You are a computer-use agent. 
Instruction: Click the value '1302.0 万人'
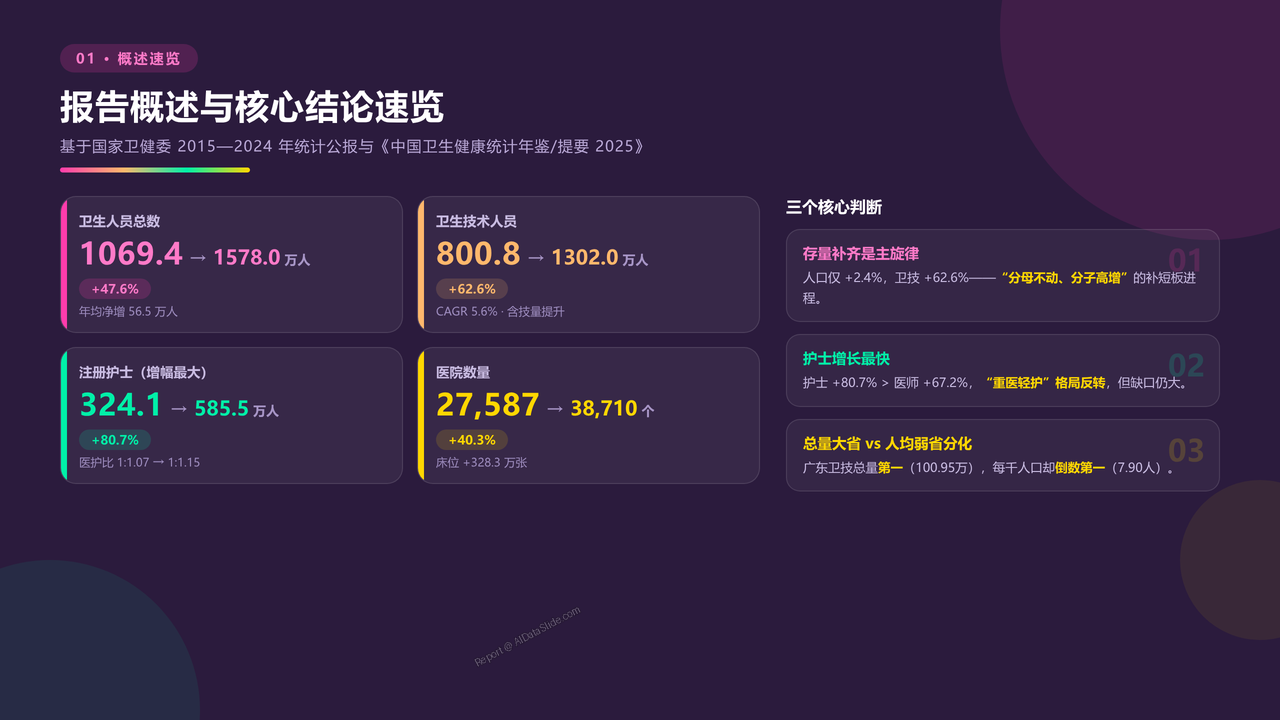(x=600, y=258)
